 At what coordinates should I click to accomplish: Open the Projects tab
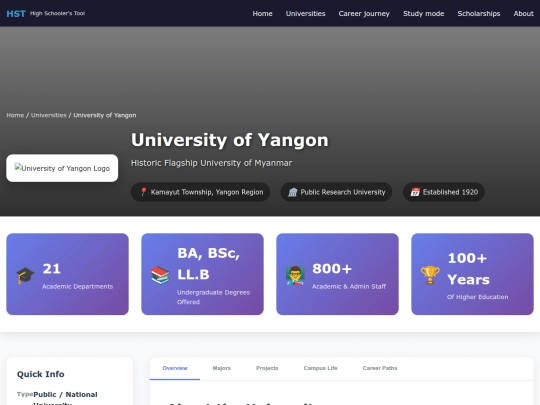point(267,368)
